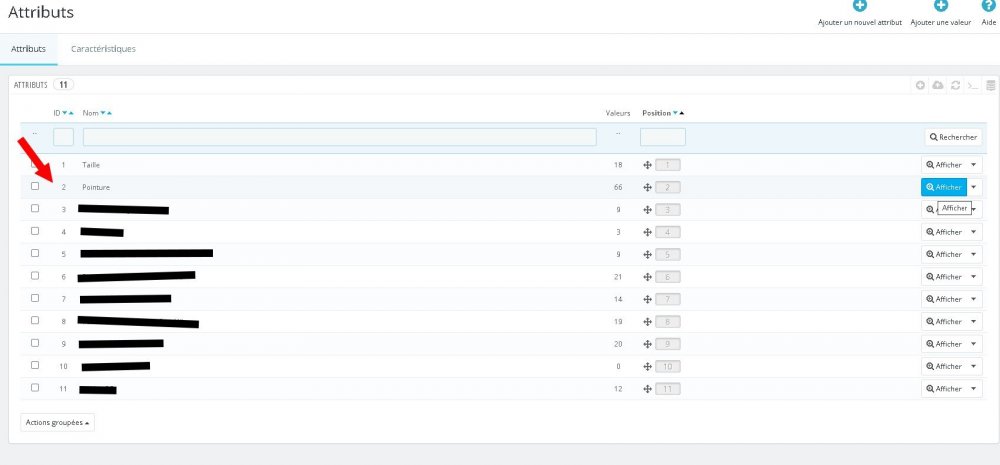Viewport: 1000px width, 465px height.
Task: Click the Rechercher search button
Action: pos(953,137)
